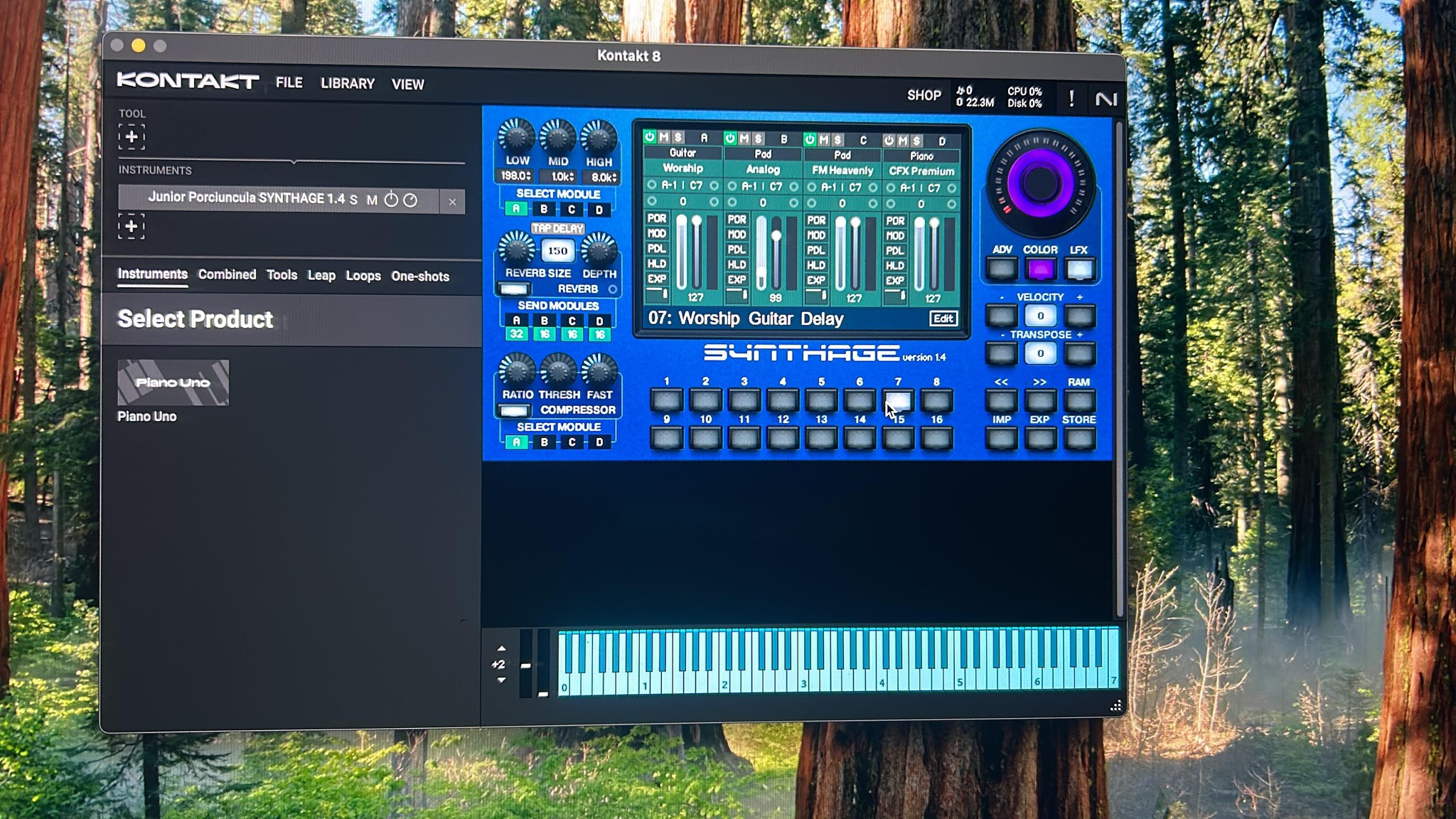
Task: Select preset pad 1
Action: click(666, 400)
